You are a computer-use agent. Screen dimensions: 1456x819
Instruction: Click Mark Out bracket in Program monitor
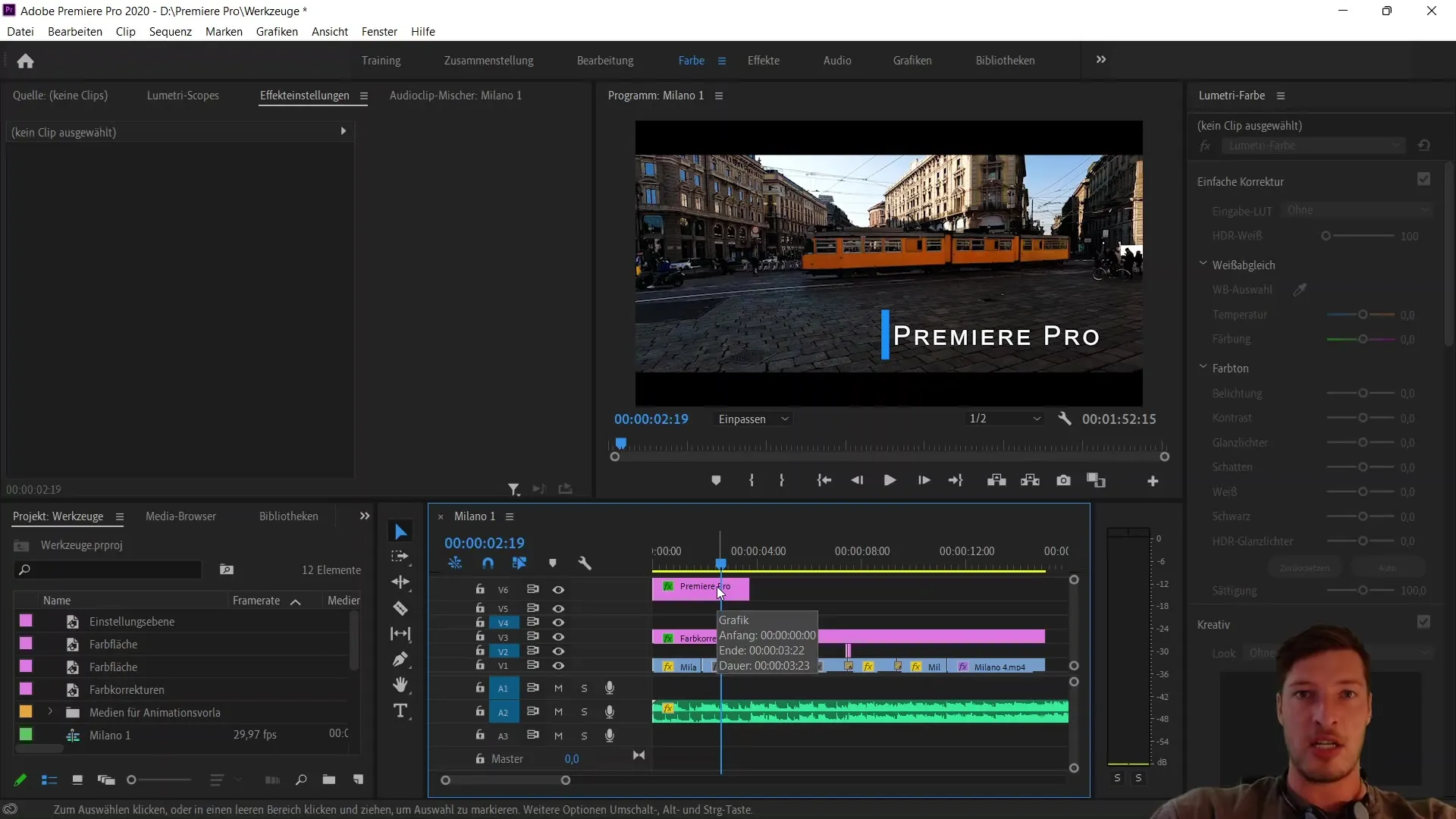[x=782, y=481]
